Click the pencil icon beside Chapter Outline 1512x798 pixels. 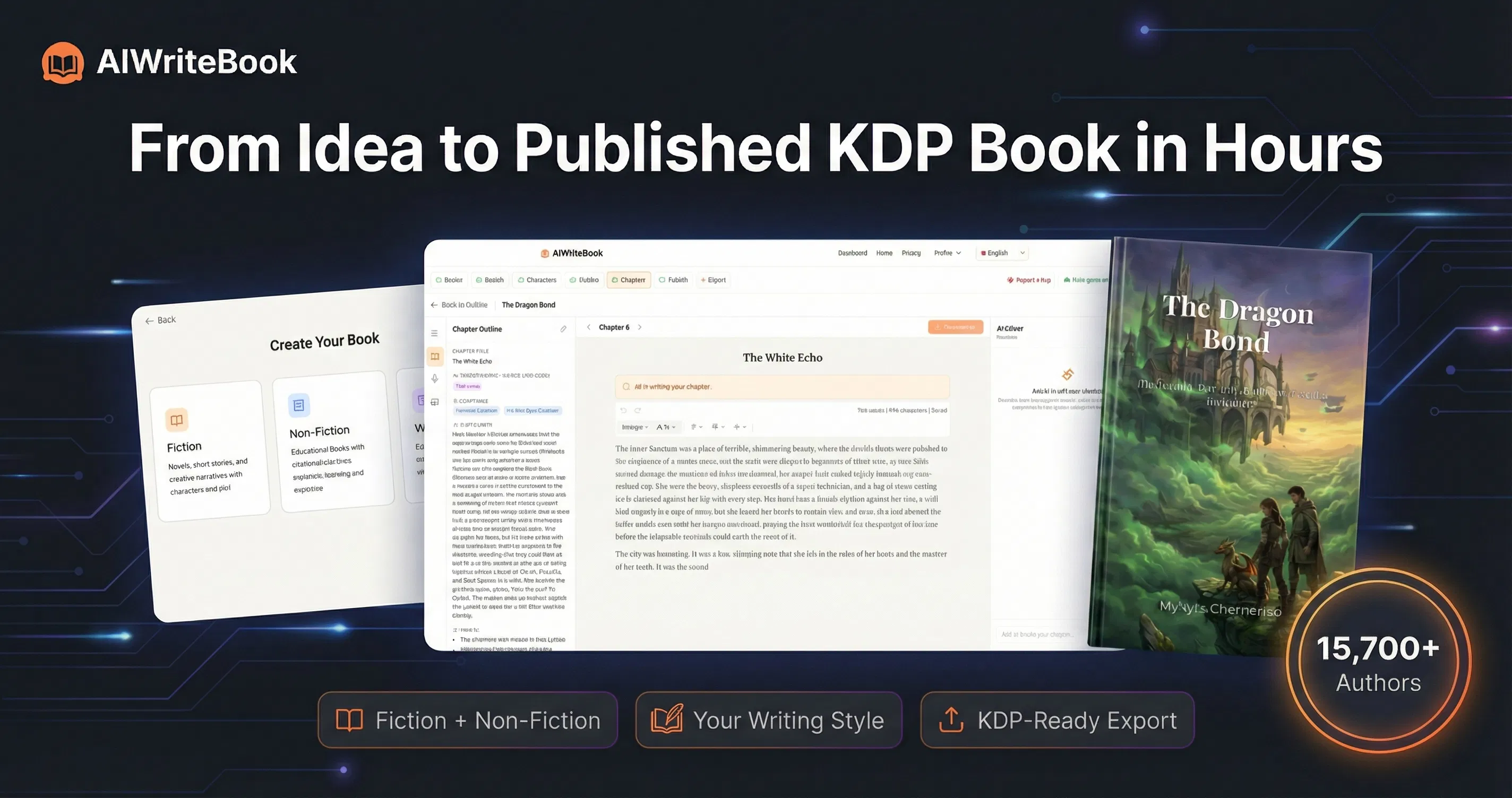563,329
